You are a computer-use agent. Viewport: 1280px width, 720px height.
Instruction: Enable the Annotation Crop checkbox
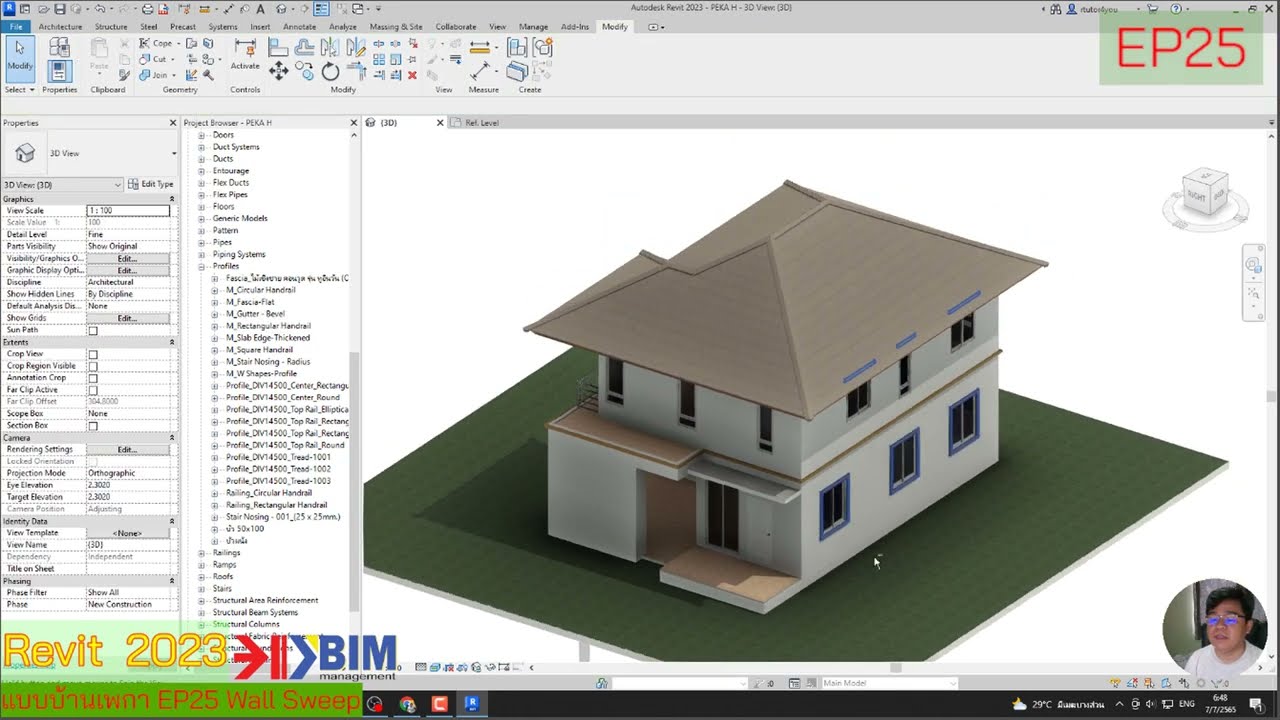pyautogui.click(x=93, y=378)
